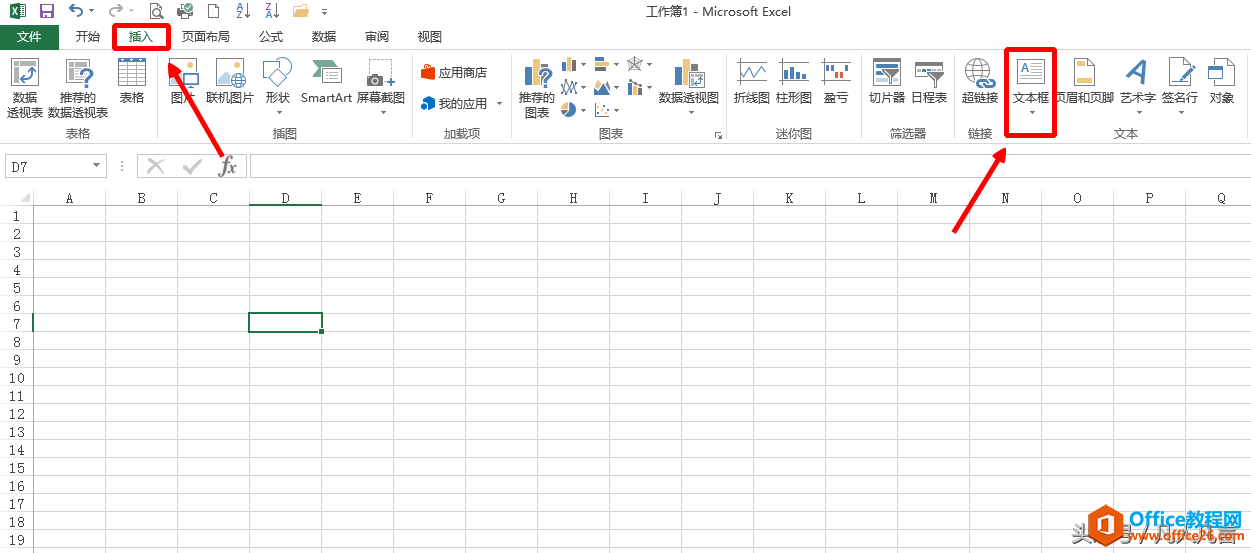Insert a 柱形图 sparkline
Screen dimensions: 1251x553
794,82
